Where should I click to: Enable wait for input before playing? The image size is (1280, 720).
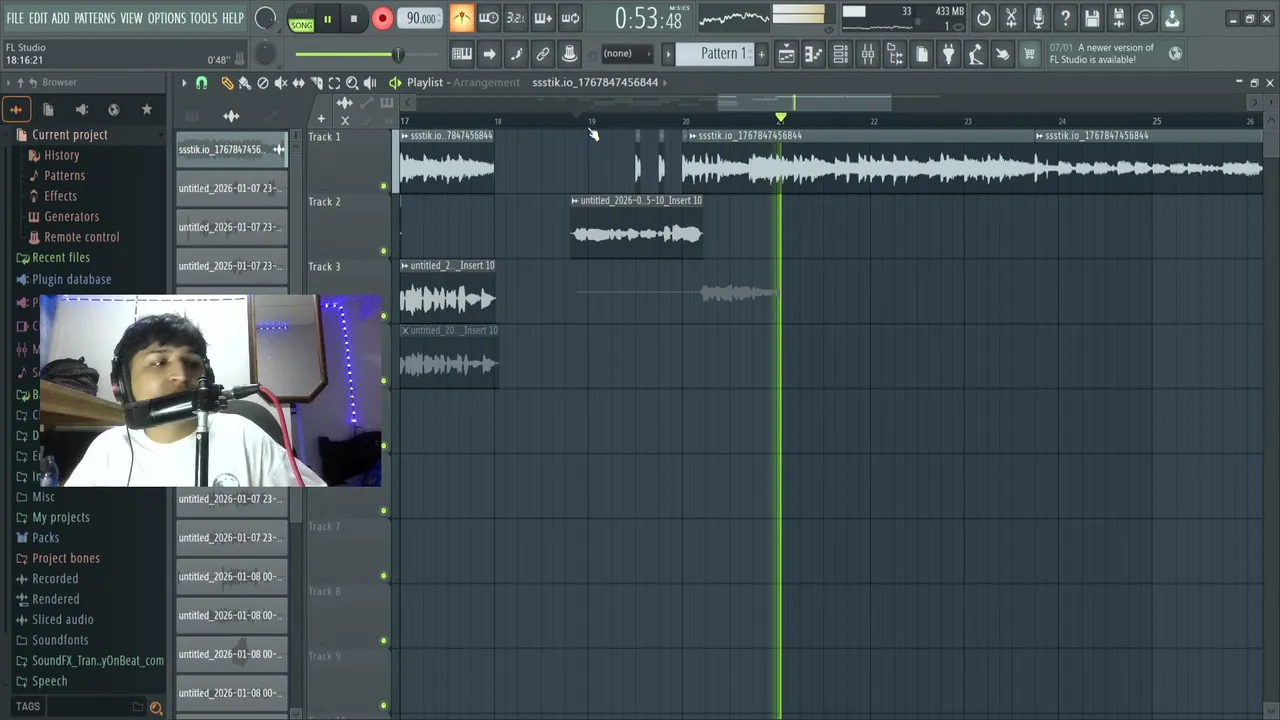pyautogui.click(x=489, y=18)
